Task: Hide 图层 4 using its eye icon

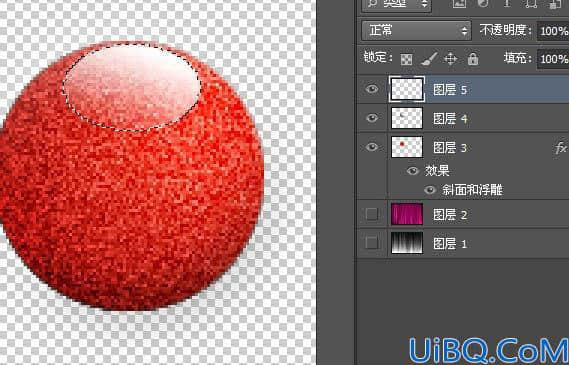Action: tap(372, 118)
